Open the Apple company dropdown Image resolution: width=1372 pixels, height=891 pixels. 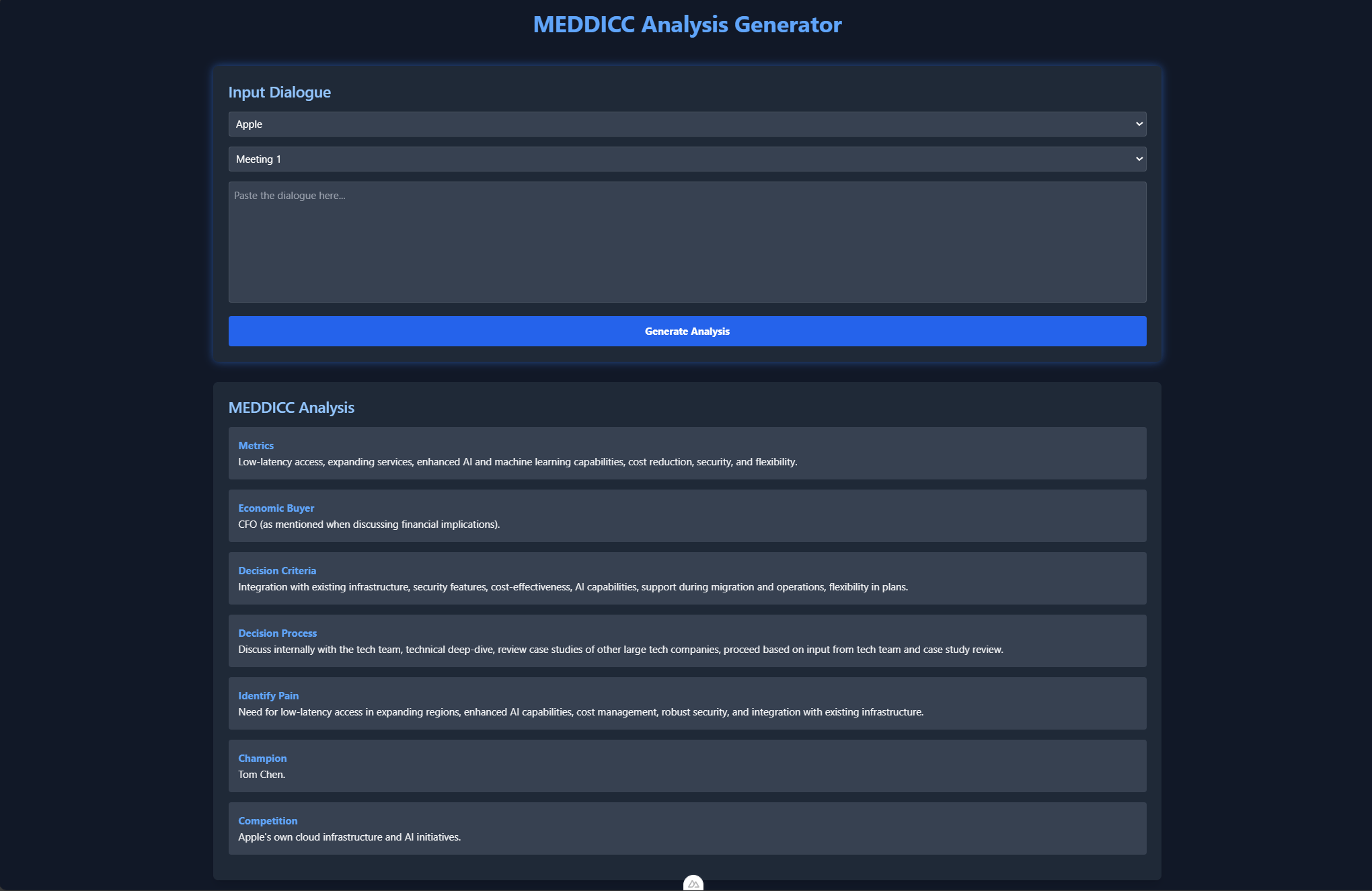(687, 124)
